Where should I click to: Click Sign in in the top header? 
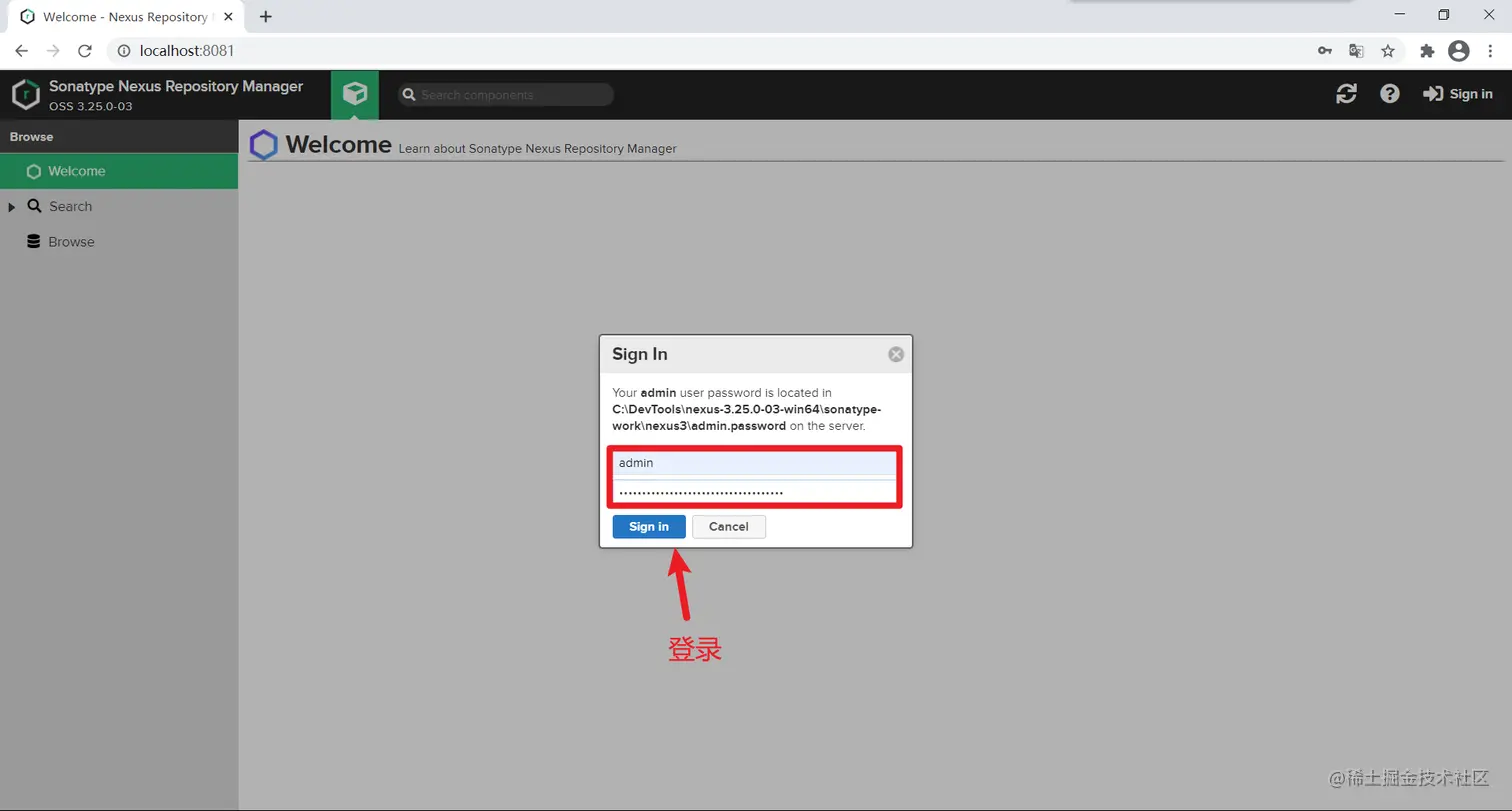1458,94
